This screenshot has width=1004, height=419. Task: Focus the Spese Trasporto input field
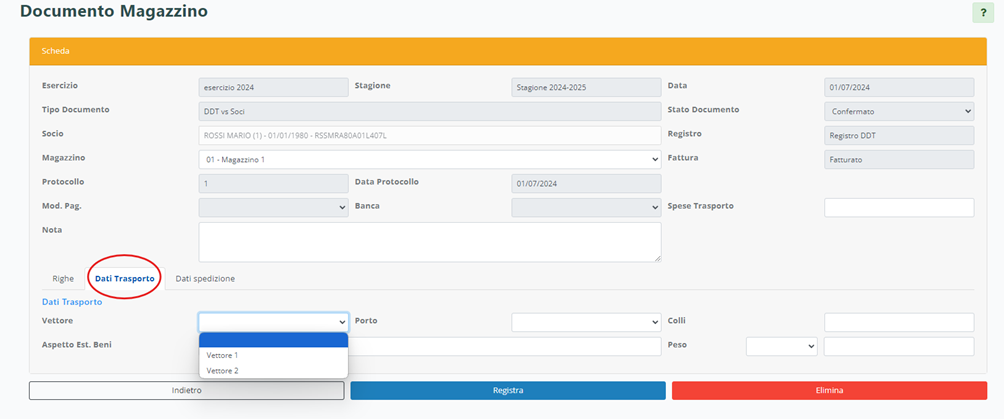[x=898, y=207]
